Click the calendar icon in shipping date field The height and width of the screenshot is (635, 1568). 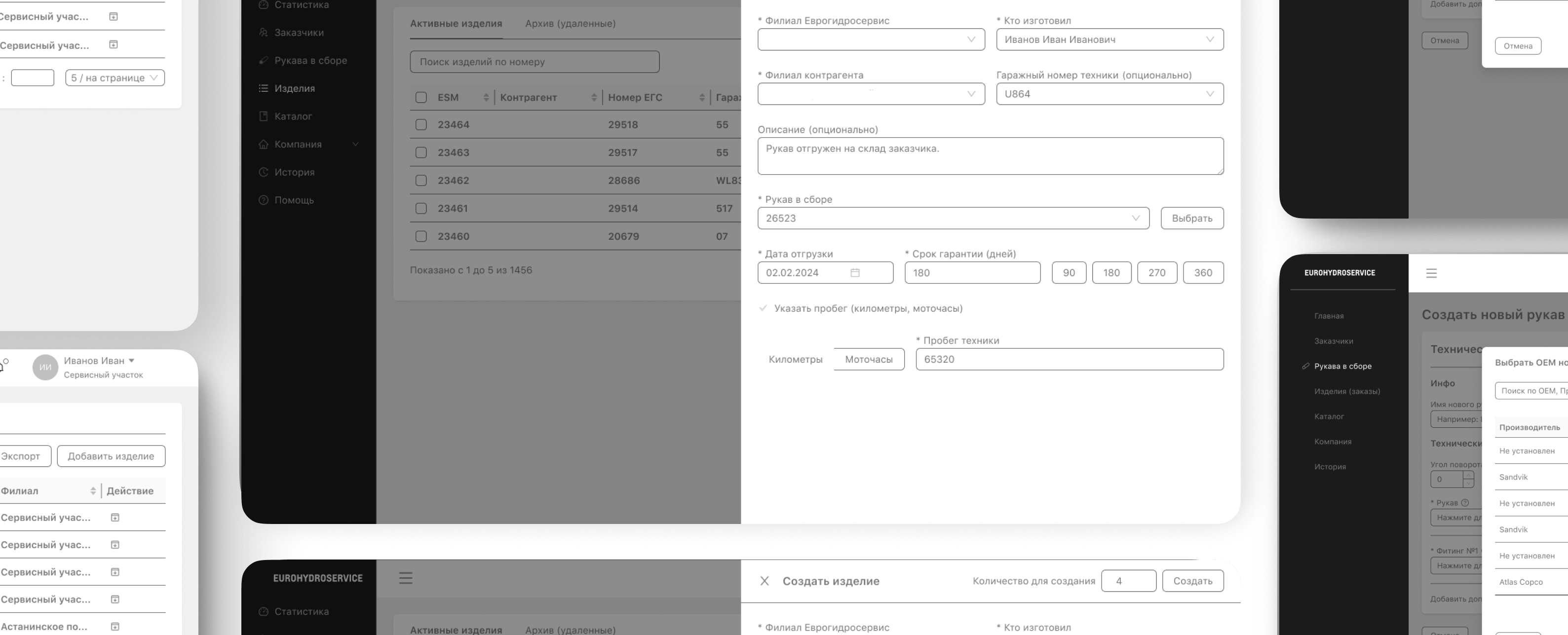point(855,272)
